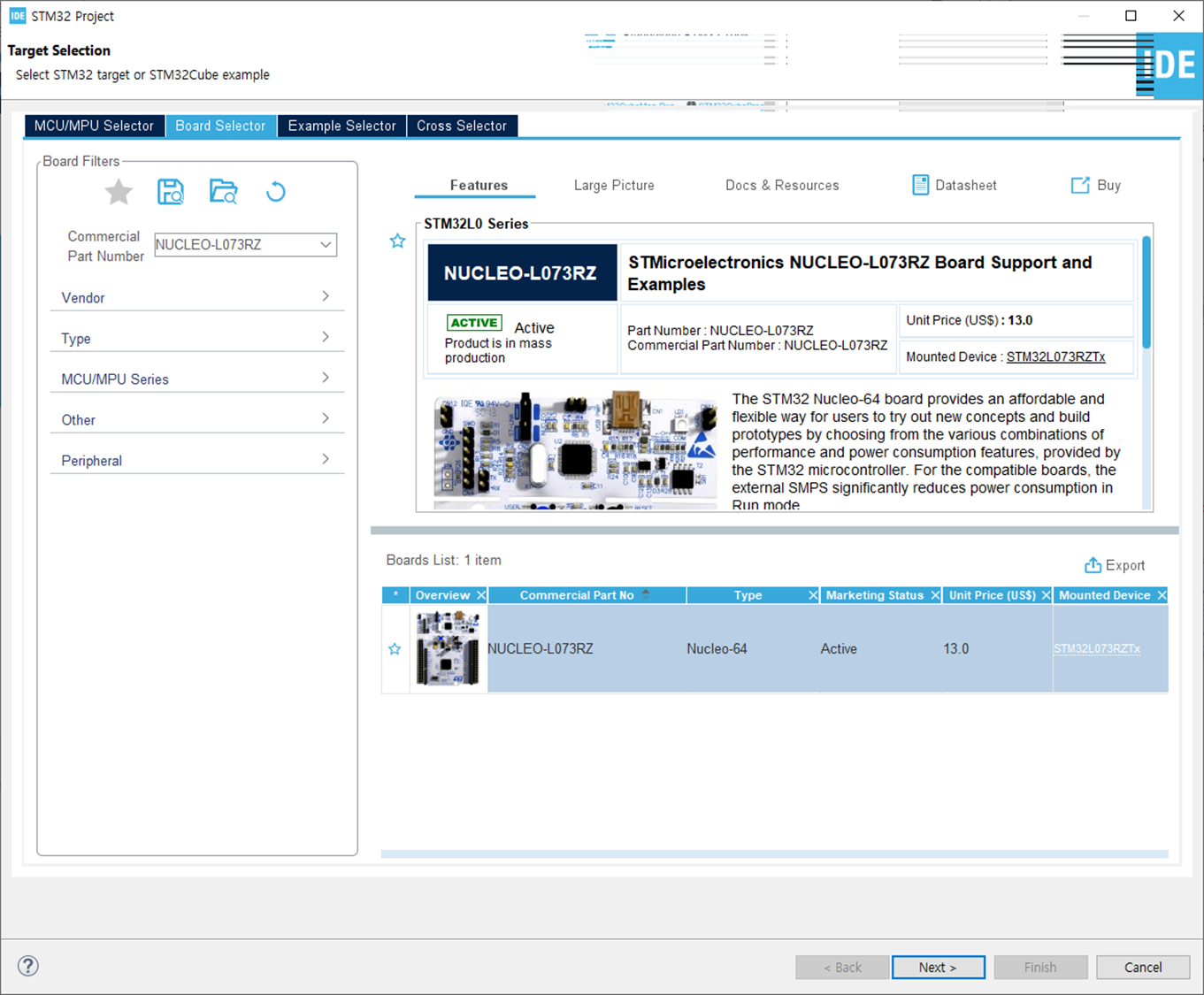Image resolution: width=1204 pixels, height=995 pixels.
Task: Remove the Marketing Status column with its X
Action: click(x=935, y=595)
